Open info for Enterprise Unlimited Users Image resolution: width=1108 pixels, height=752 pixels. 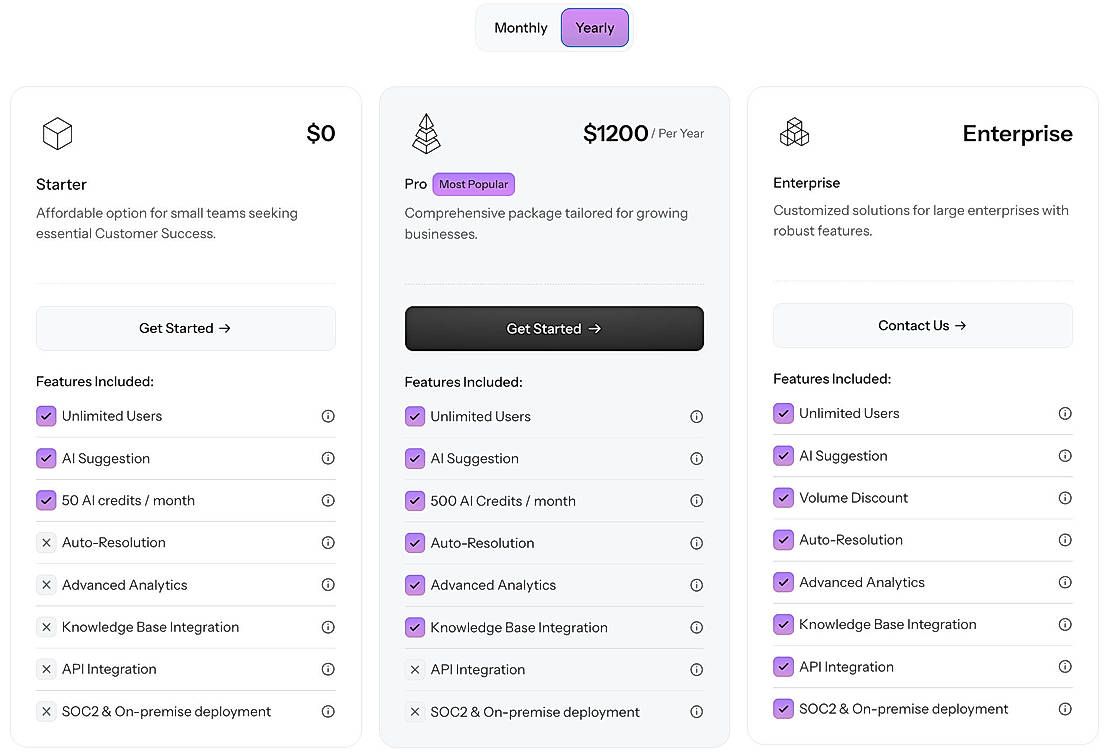(1066, 413)
